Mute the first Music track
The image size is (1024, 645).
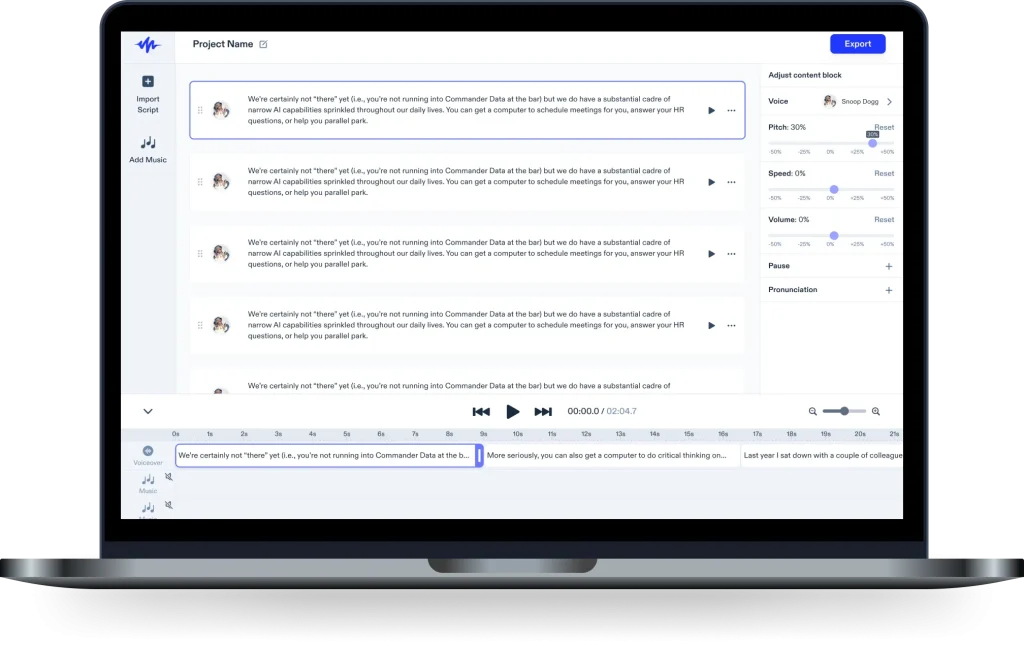[x=168, y=477]
